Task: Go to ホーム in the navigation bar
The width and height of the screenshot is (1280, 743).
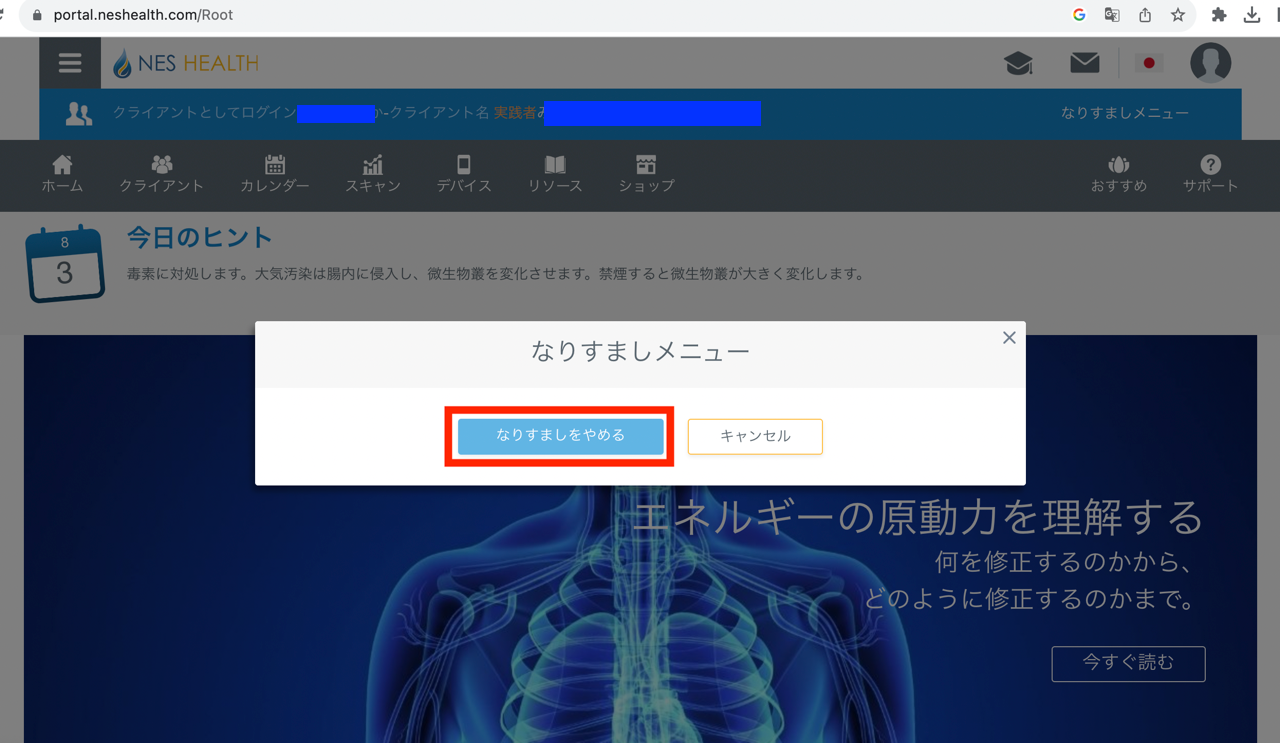Action: (x=62, y=174)
